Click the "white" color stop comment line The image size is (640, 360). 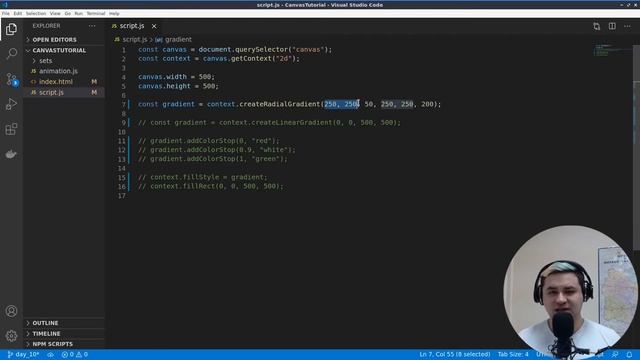(217, 150)
